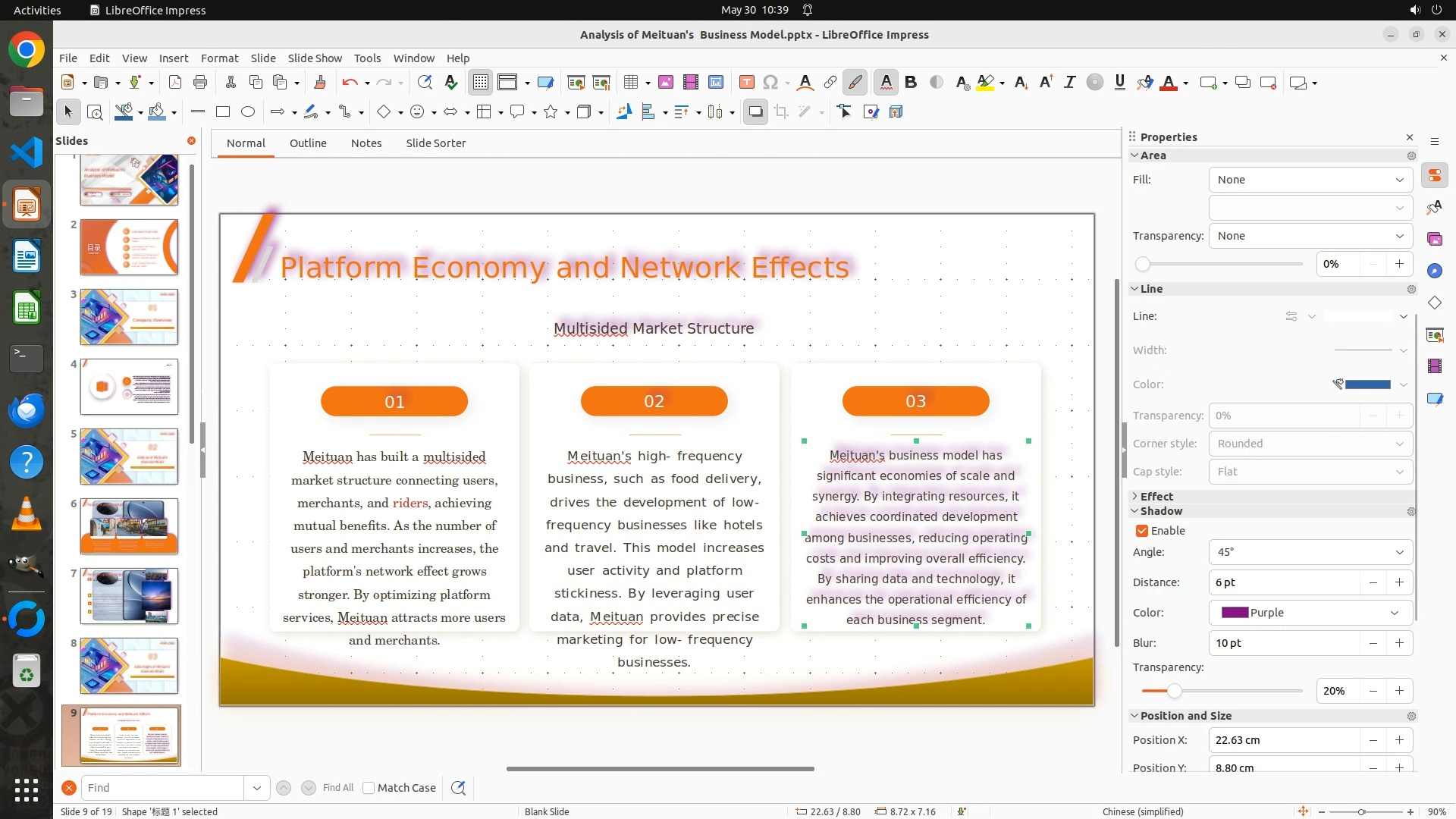Viewport: 1456px width, 819px height.
Task: Open the shadow Angle dropdown
Action: [1399, 552]
